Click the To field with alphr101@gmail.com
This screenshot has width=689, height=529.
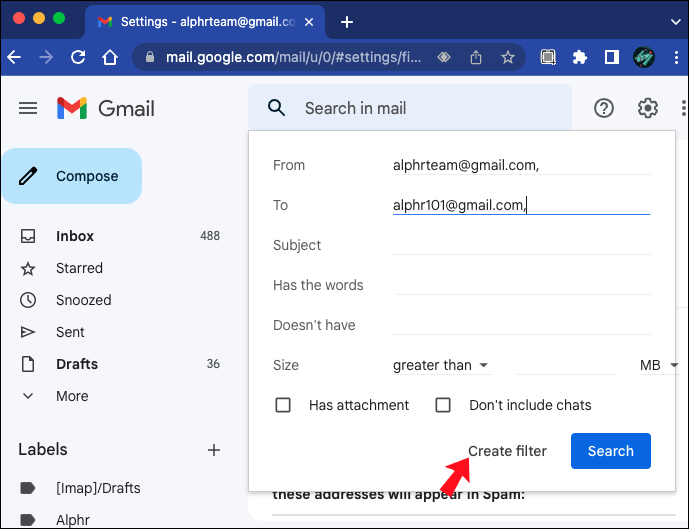click(522, 205)
